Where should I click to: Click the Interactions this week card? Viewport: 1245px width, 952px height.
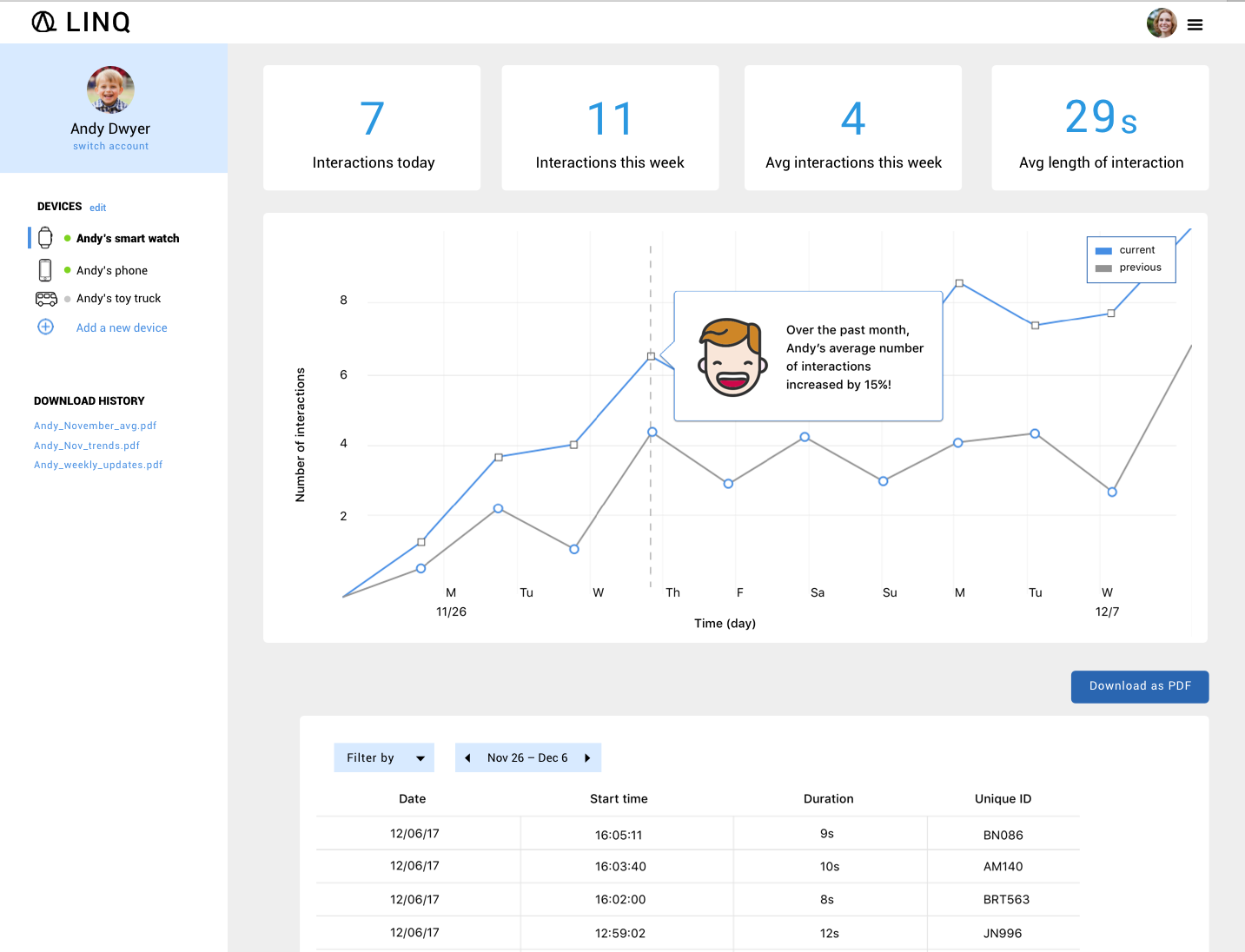(610, 128)
